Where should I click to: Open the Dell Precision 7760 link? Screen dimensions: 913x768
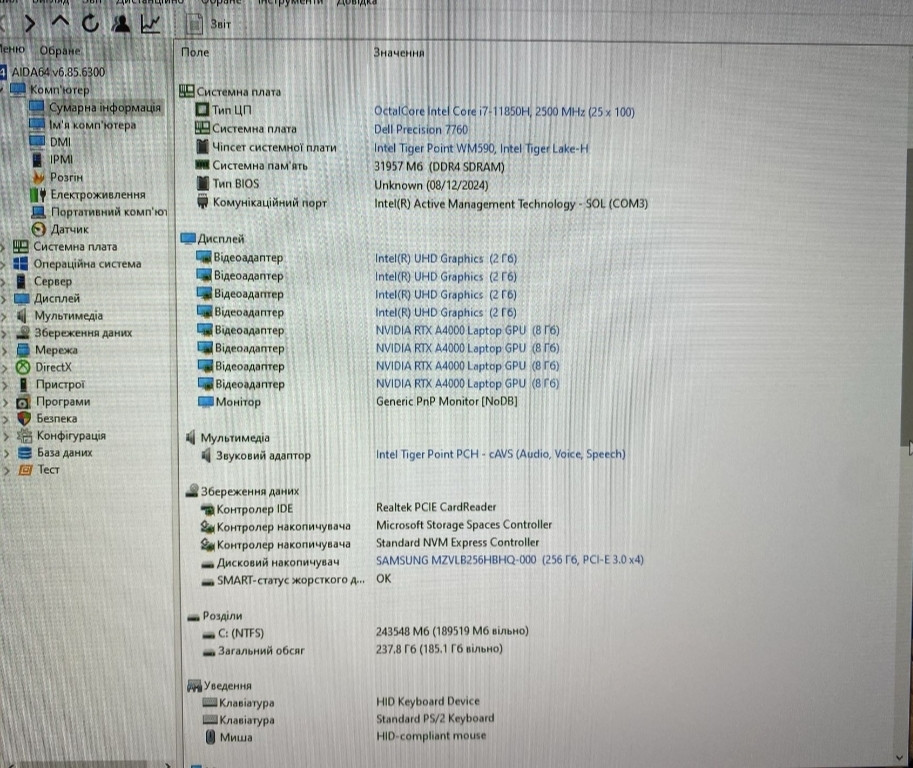coord(420,129)
